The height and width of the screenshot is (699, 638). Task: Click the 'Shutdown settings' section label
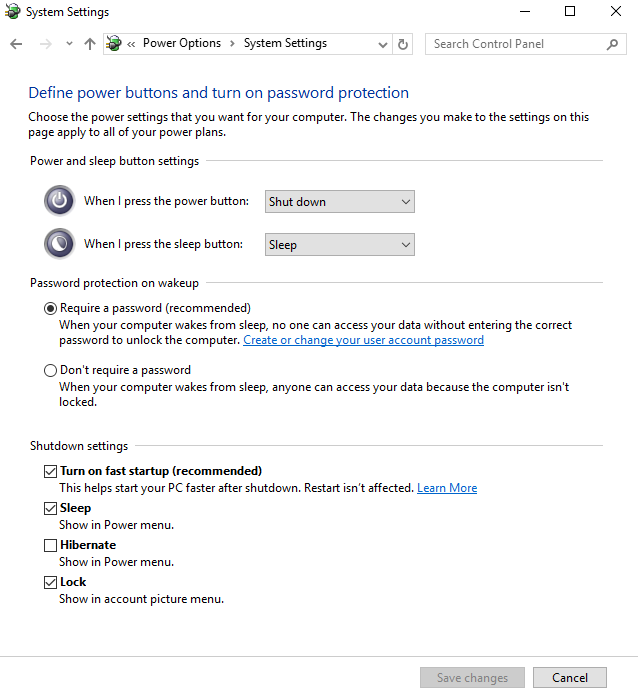(79, 446)
